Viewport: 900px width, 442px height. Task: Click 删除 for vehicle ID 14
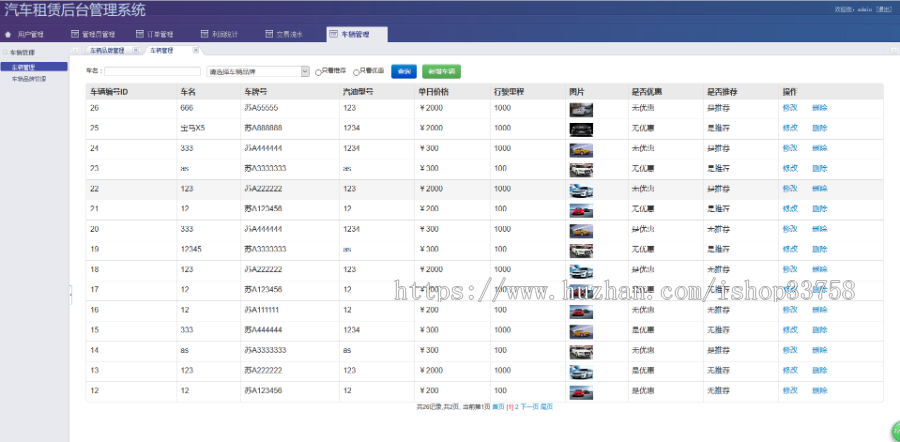pos(820,350)
